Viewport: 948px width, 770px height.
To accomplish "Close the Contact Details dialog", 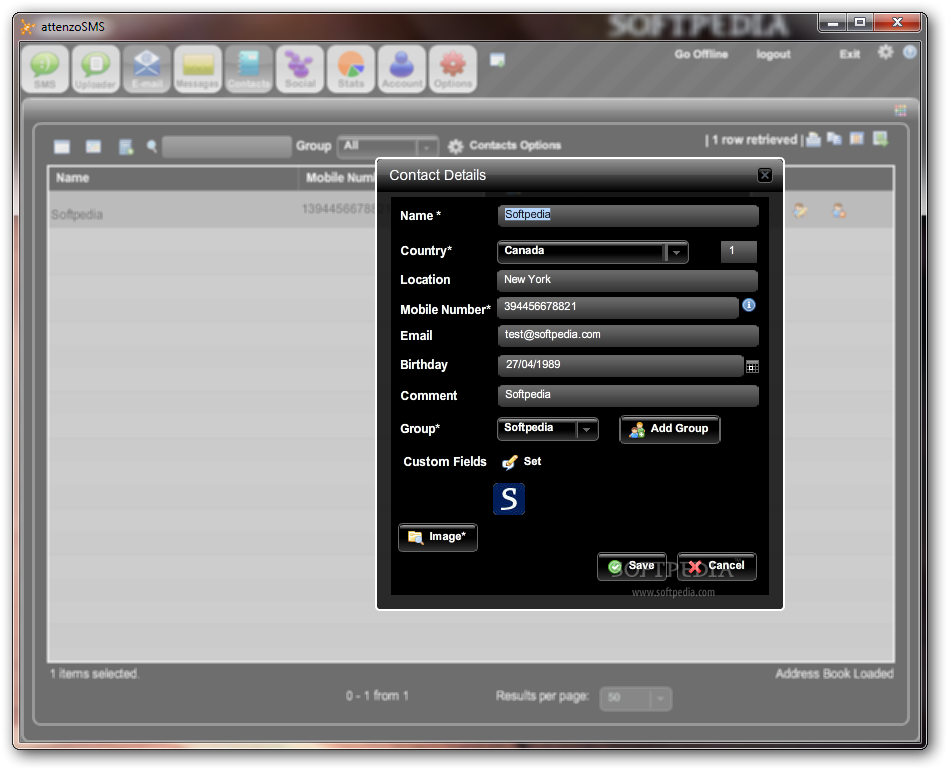I will coord(765,175).
